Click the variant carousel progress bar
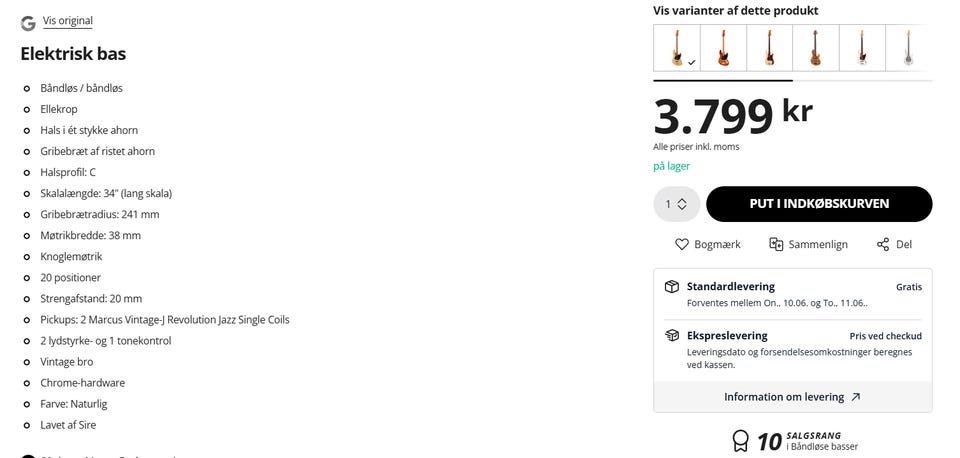This screenshot has height=458, width=960. (x=792, y=80)
